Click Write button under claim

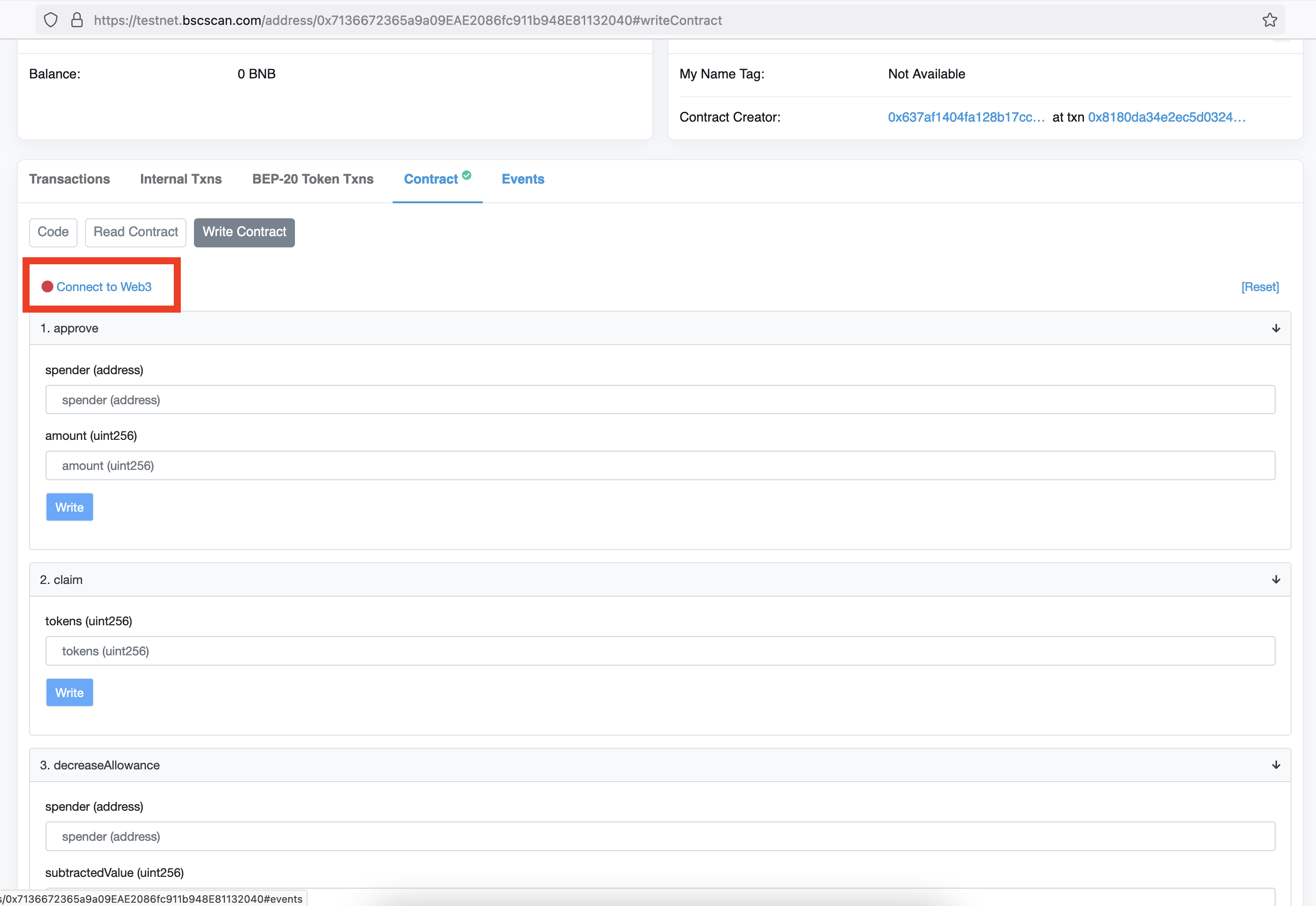70,692
